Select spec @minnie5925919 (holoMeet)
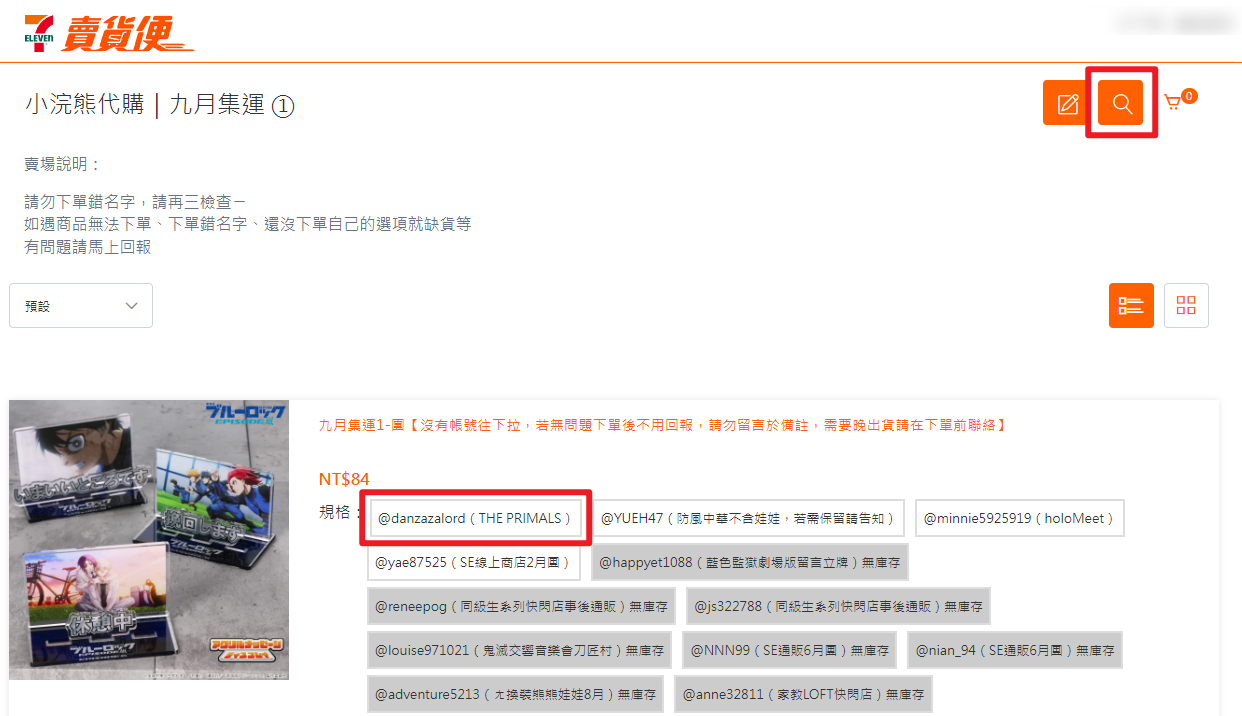The height and width of the screenshot is (716, 1242). (x=1020, y=518)
